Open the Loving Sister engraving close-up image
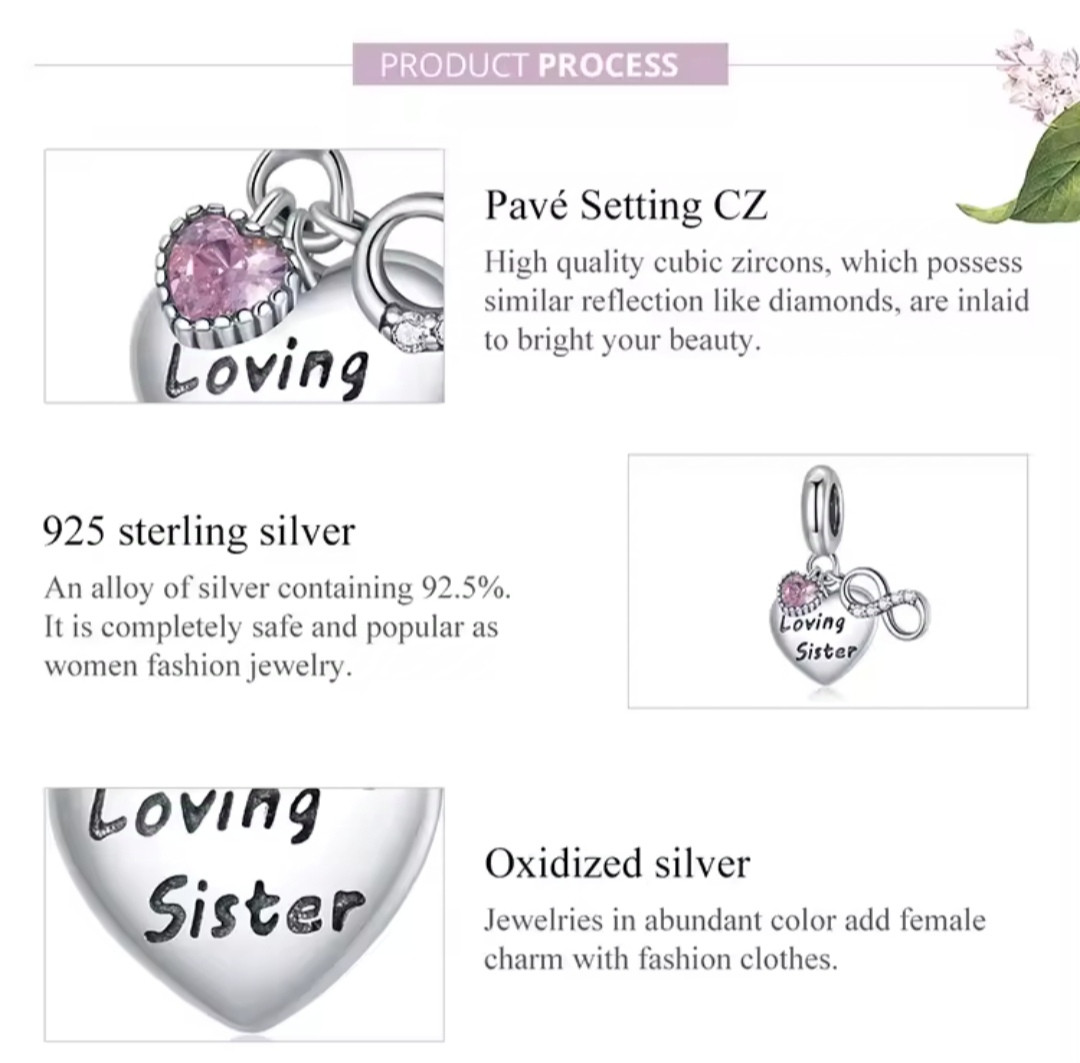 point(245,914)
